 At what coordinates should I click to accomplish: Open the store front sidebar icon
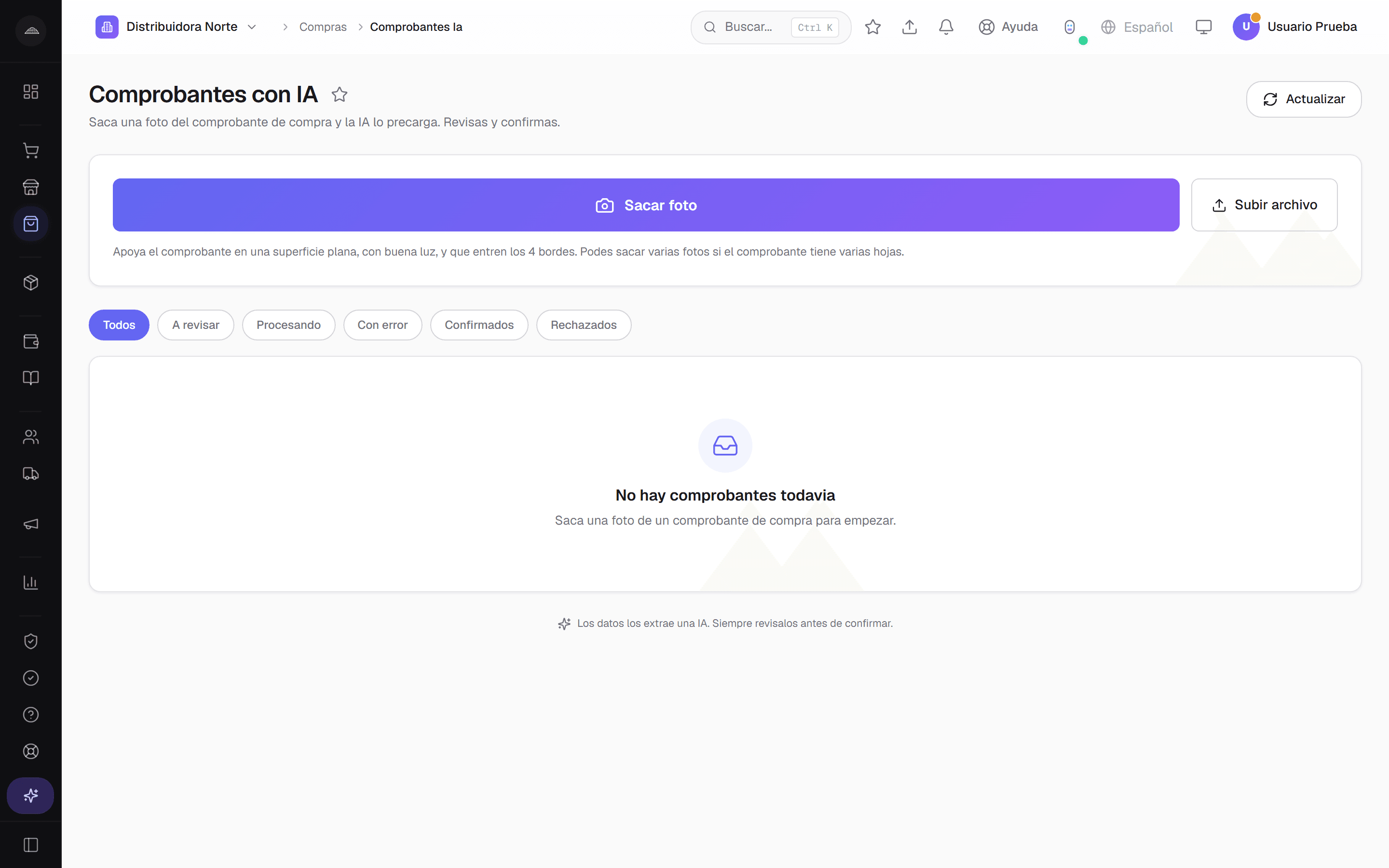(x=30, y=187)
